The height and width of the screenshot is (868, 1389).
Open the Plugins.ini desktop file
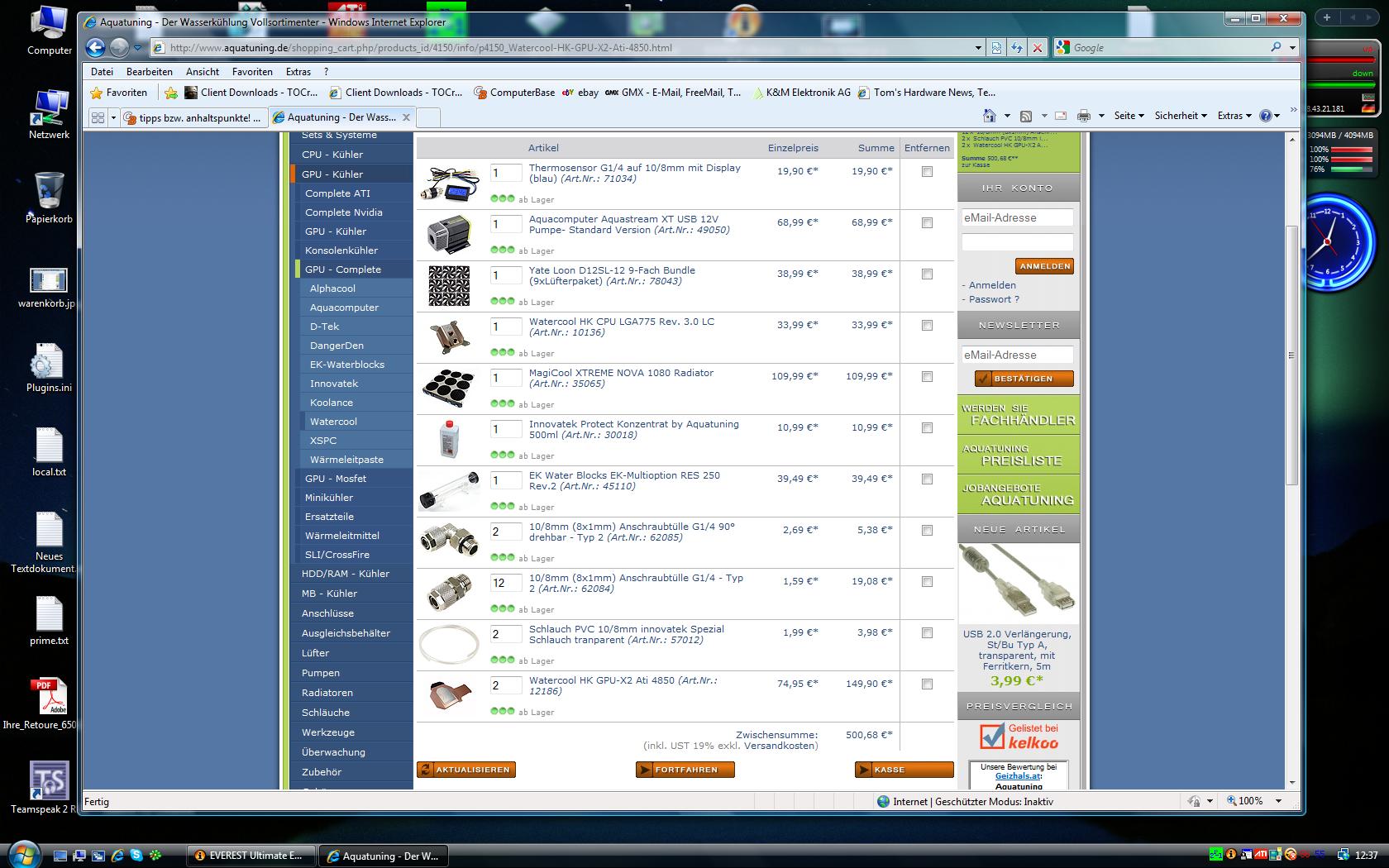pyautogui.click(x=50, y=368)
